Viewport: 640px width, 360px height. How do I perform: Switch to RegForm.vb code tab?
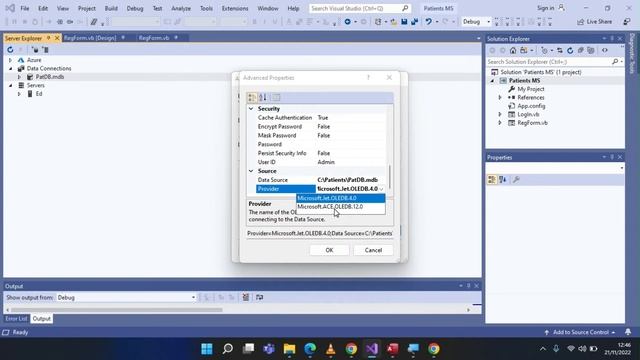click(154, 38)
